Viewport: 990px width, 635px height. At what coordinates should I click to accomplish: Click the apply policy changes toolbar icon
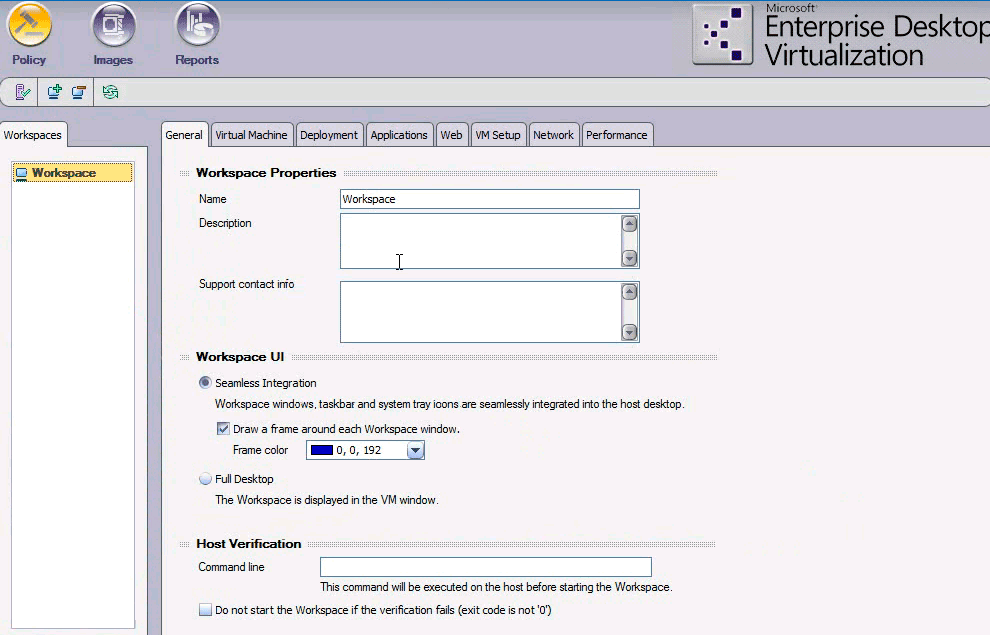[x=22, y=92]
